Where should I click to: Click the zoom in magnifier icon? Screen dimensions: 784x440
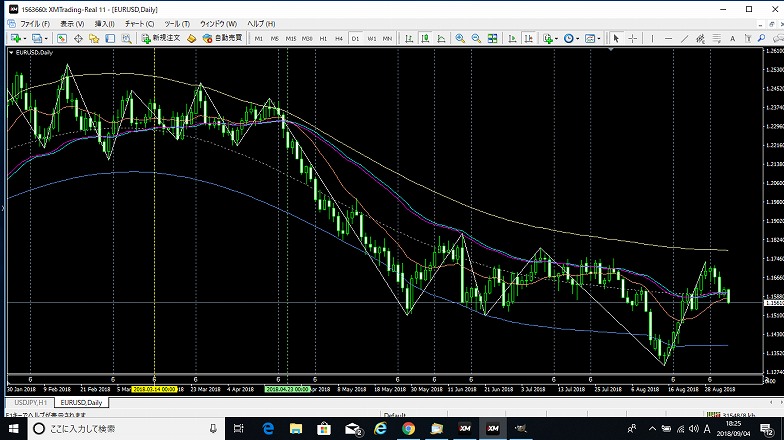(460, 38)
